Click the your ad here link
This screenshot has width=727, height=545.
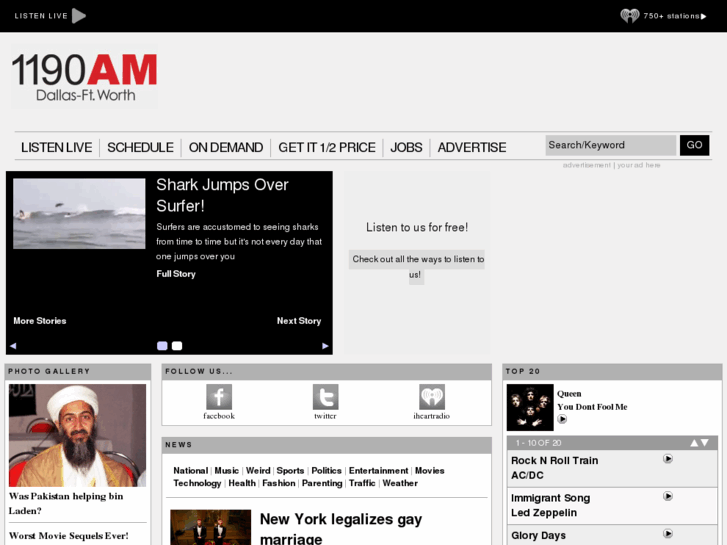(639, 165)
